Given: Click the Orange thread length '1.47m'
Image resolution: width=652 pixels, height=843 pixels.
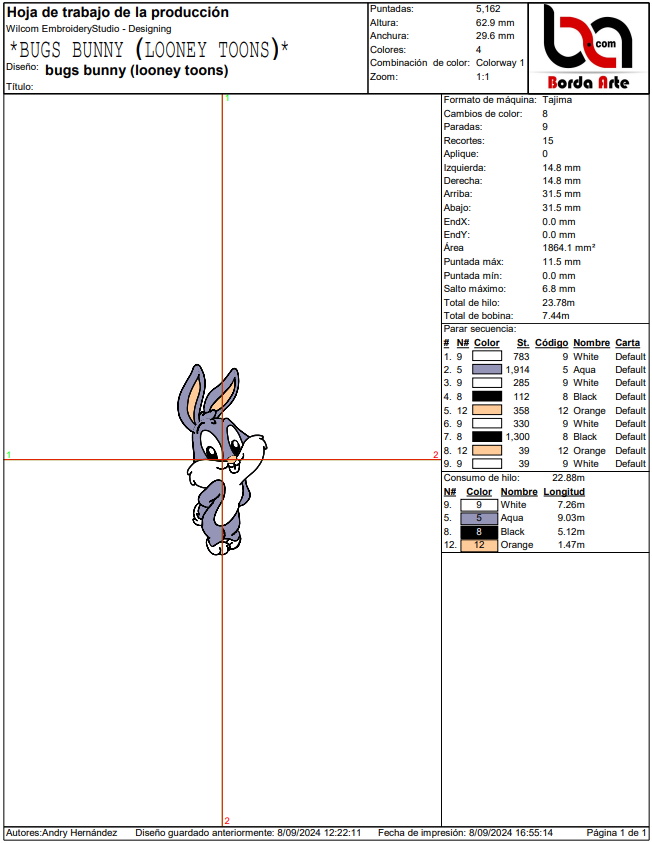Looking at the screenshot, I should tap(571, 545).
